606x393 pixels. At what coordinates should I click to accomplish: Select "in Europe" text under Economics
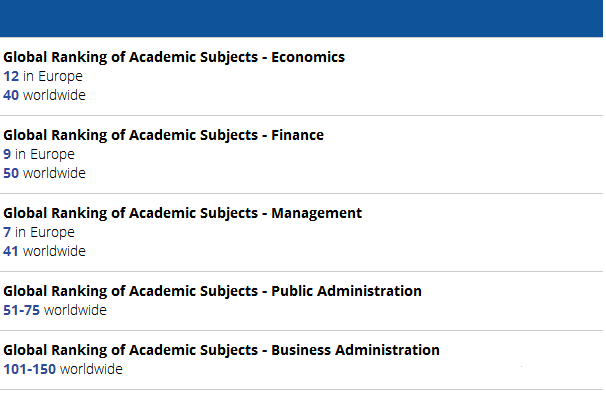click(53, 76)
